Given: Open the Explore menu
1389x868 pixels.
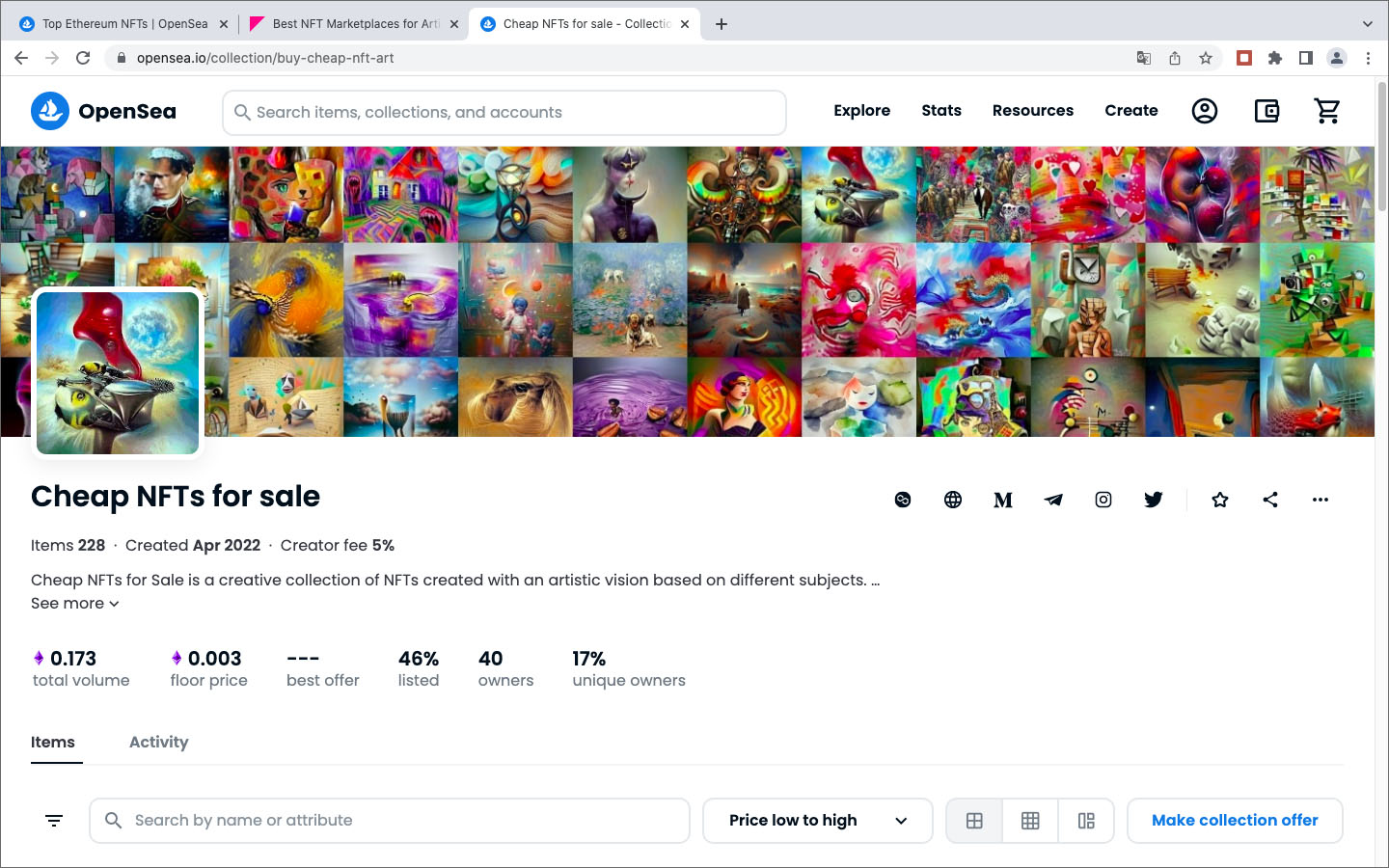Looking at the screenshot, I should pyautogui.click(x=861, y=111).
